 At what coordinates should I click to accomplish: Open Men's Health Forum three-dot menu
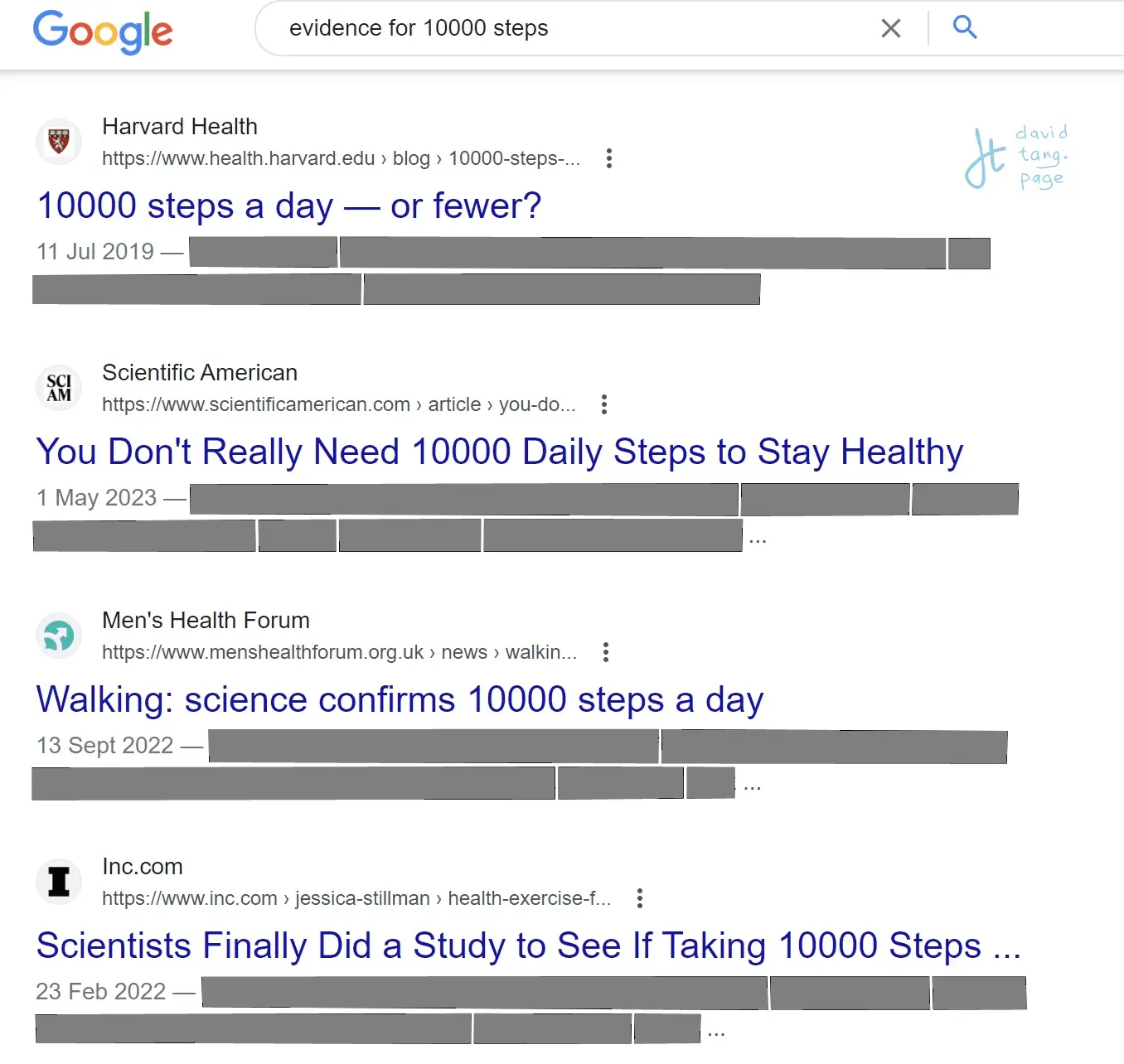pyautogui.click(x=606, y=652)
